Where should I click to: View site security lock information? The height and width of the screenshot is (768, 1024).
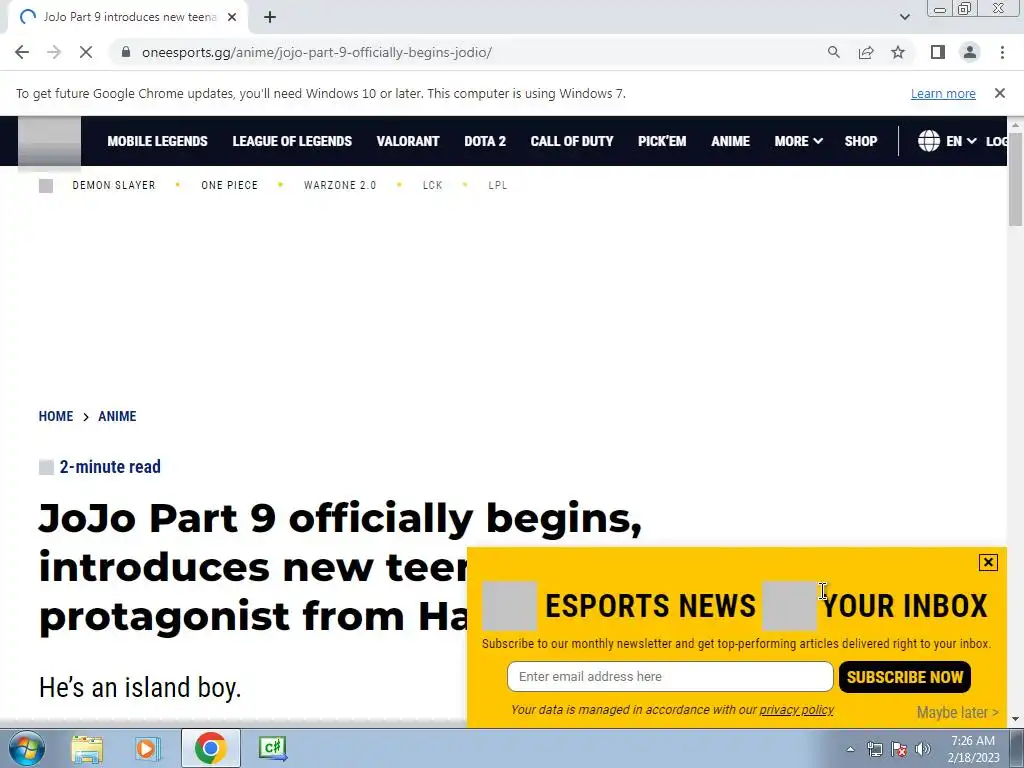pos(126,52)
